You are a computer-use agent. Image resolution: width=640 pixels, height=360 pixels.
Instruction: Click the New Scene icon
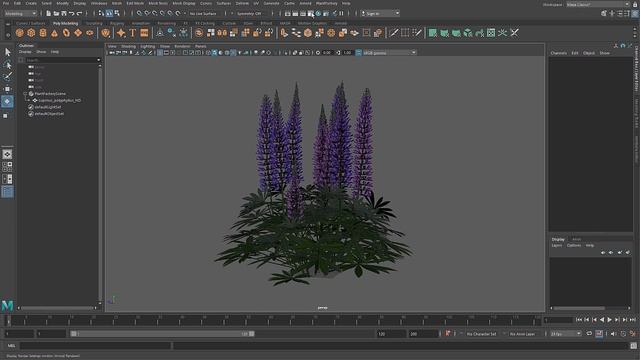(48, 13)
